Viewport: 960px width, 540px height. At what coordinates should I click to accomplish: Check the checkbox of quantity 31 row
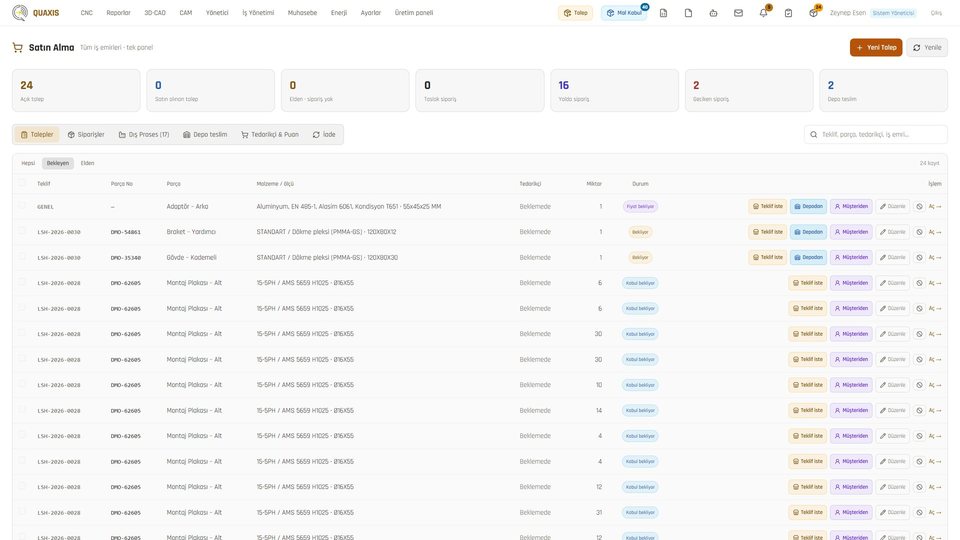pos(23,511)
